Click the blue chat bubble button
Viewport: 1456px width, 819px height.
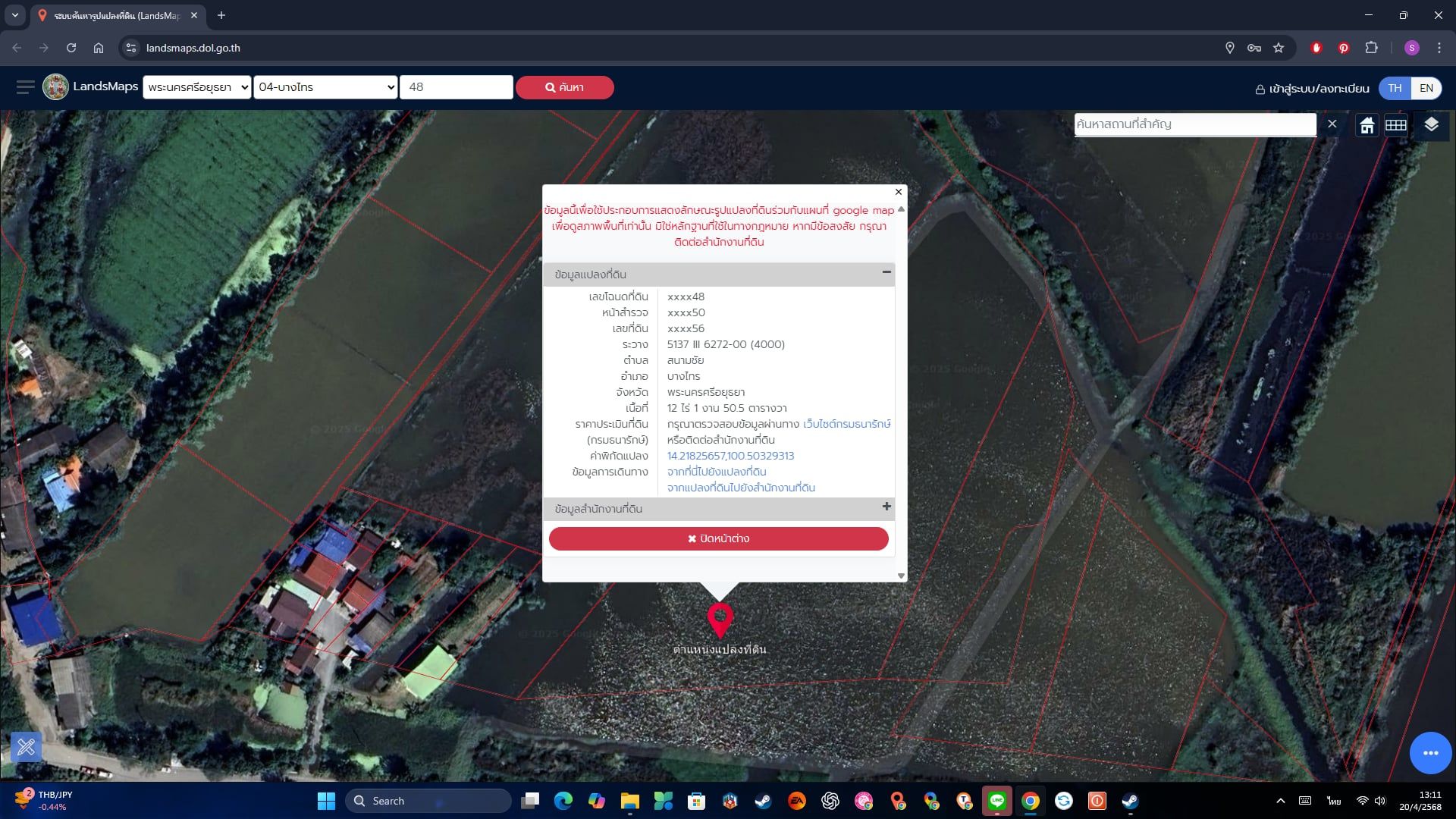[x=1430, y=752]
